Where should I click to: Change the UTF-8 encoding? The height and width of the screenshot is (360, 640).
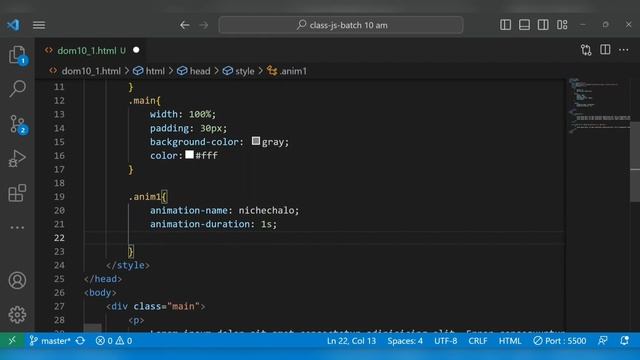tap(446, 340)
